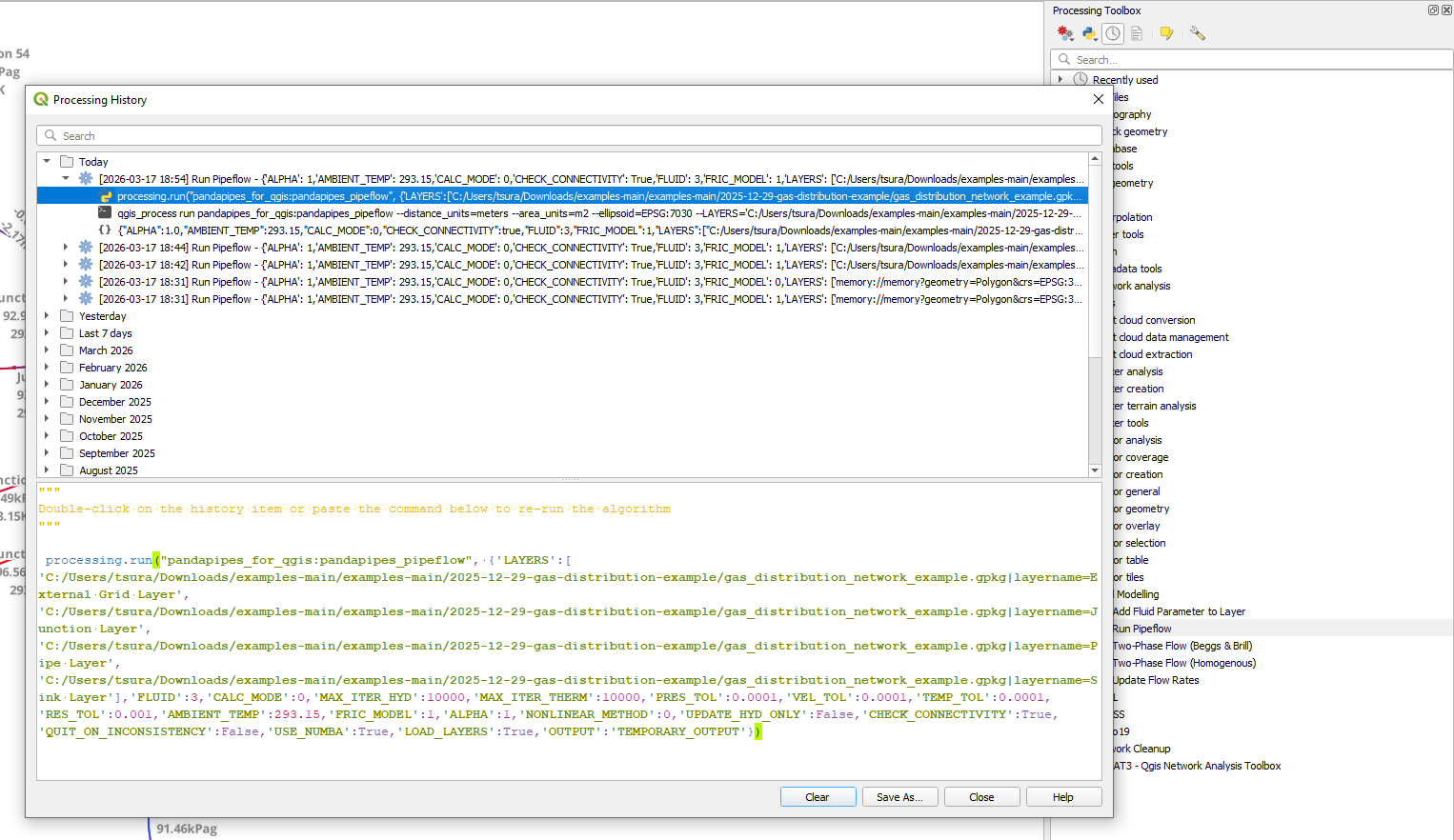Expand the February 2026 group
This screenshot has width=1454, height=840.
47,368
